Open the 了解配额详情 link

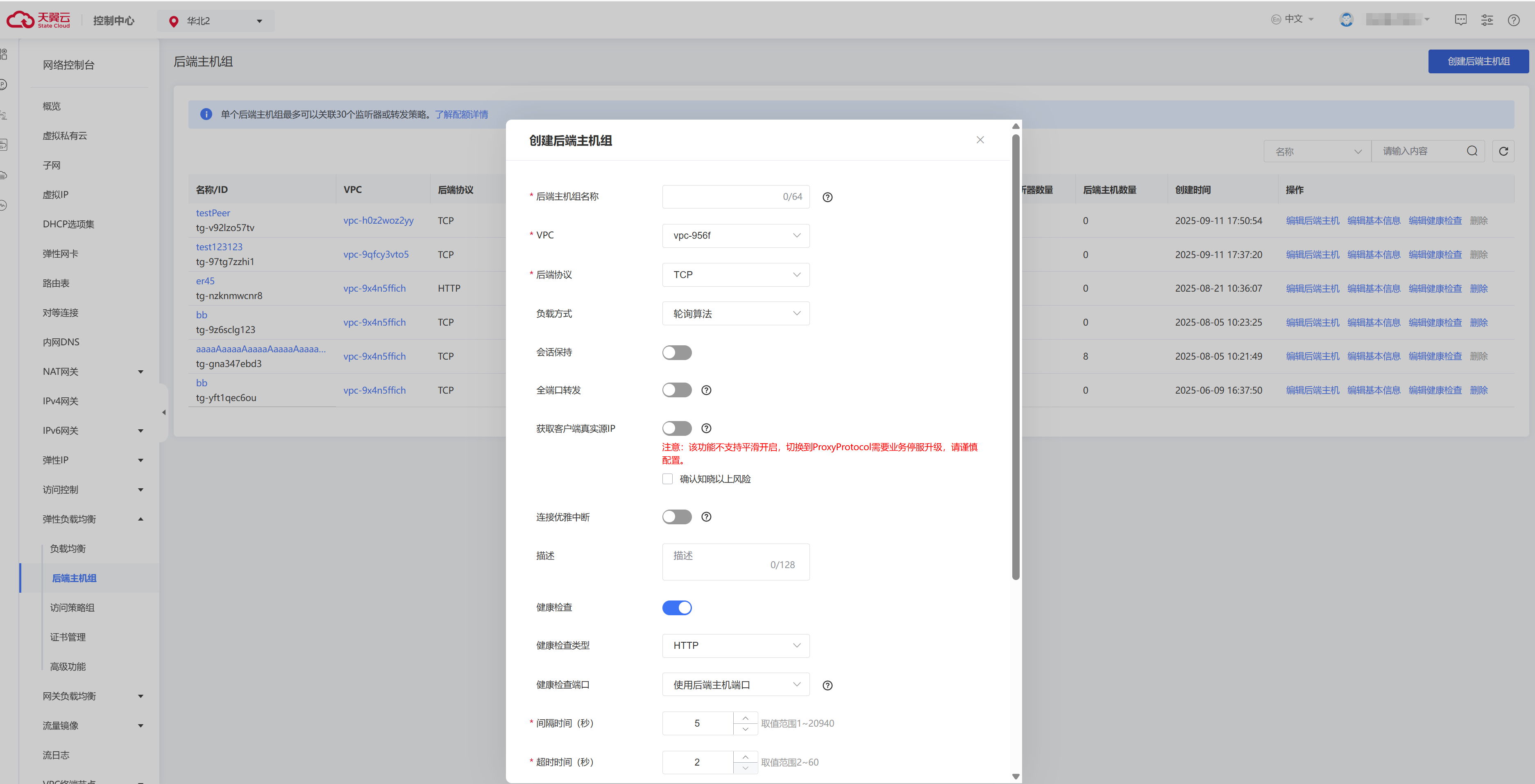click(461, 114)
